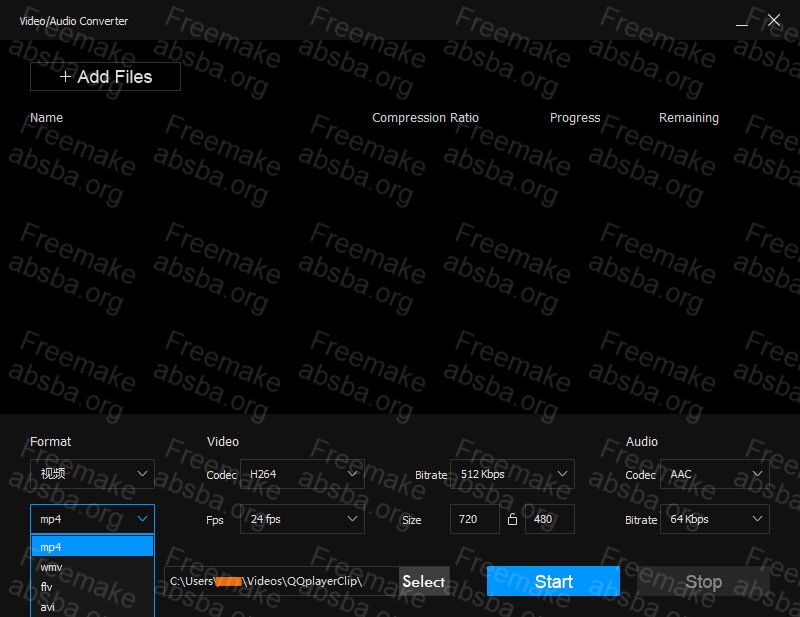Click the output folder path field
This screenshot has width=800, height=617.
coord(281,581)
